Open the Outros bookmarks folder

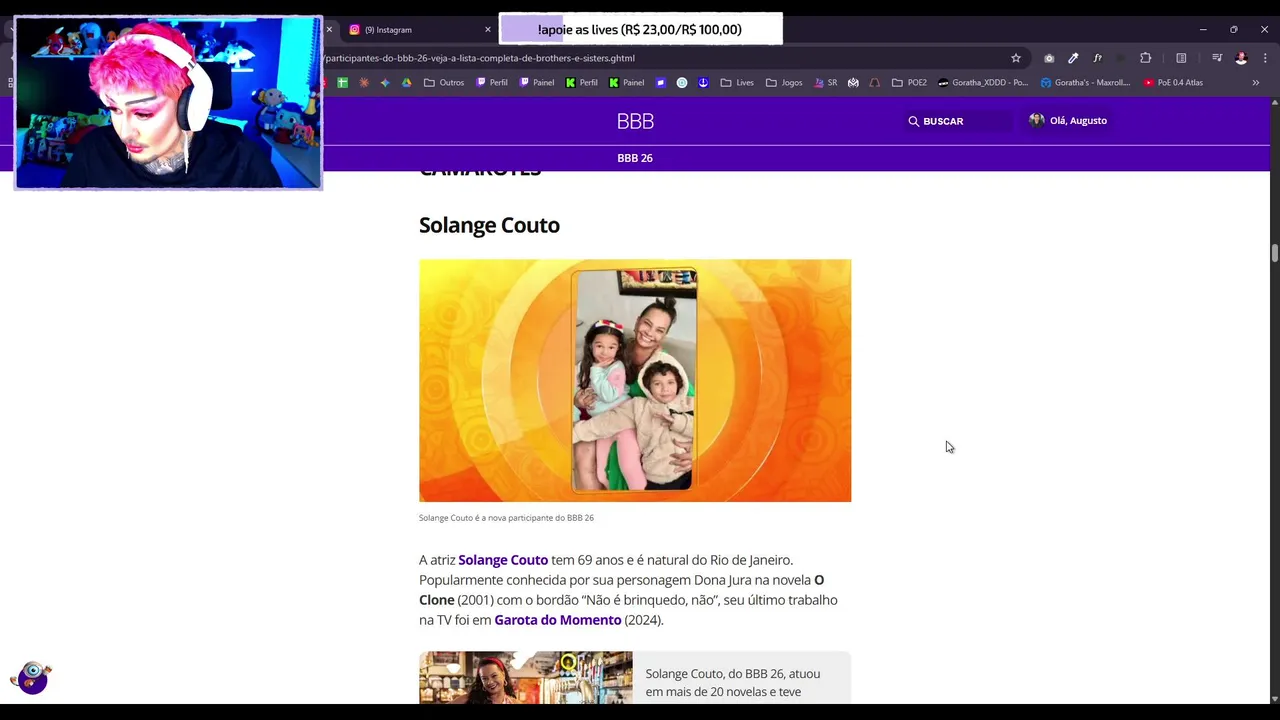click(x=444, y=82)
